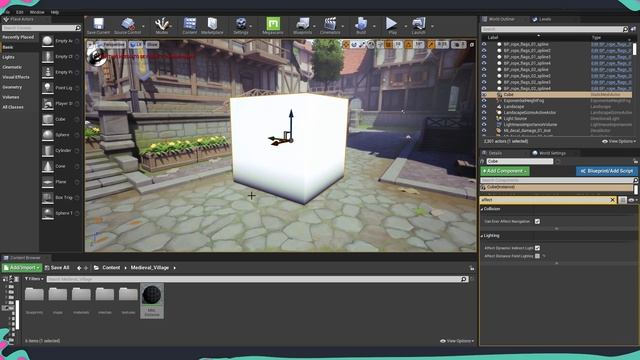Select Cone in Place Actors list

coord(60,166)
